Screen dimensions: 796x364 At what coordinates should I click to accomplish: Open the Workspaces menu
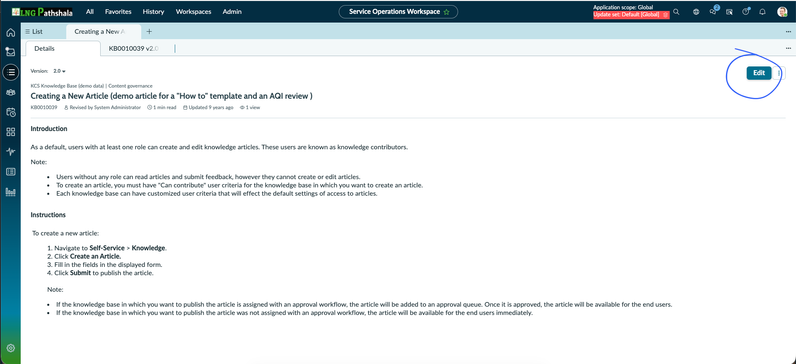[193, 12]
